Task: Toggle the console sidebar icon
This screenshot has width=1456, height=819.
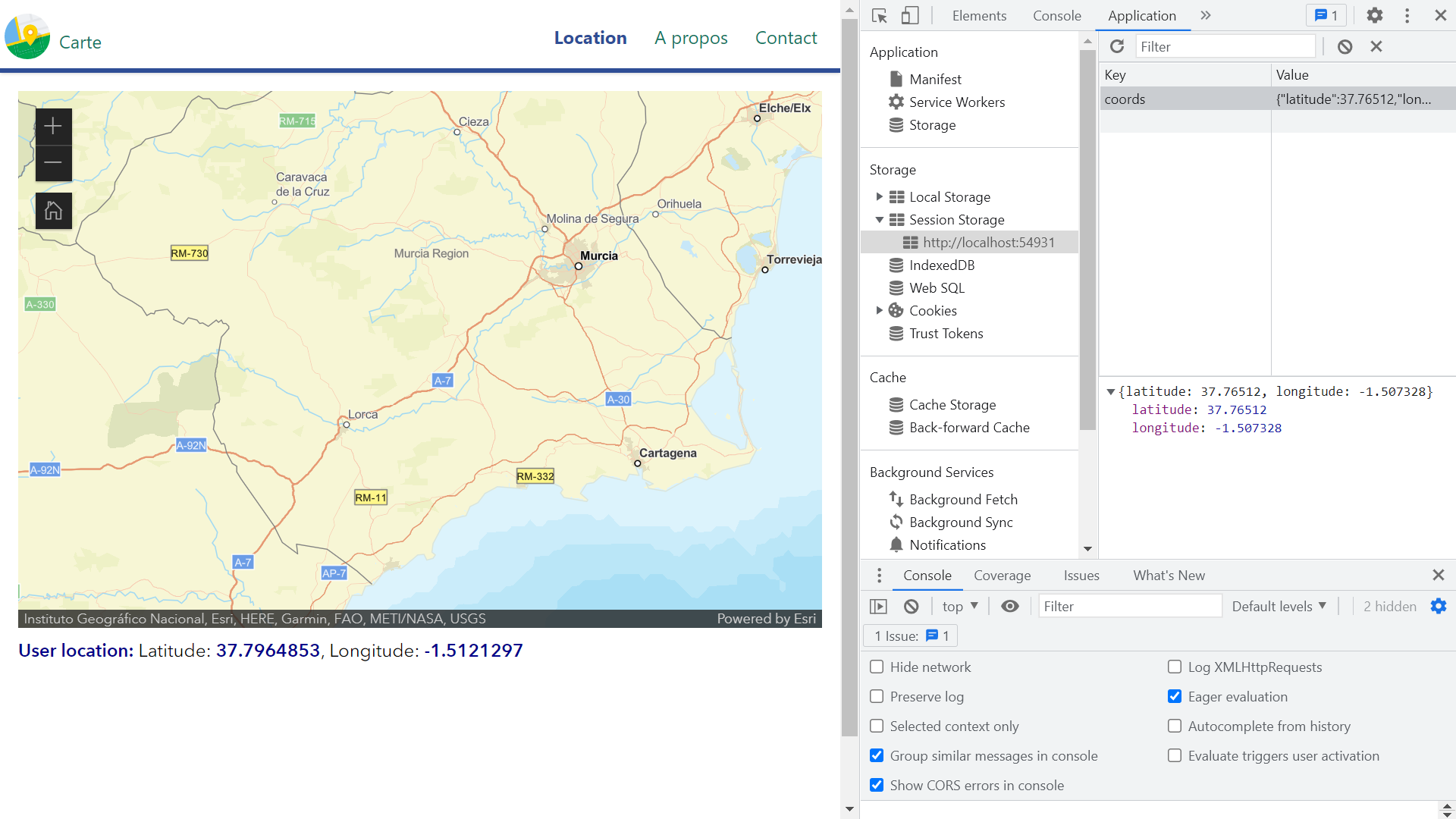Action: click(x=878, y=606)
